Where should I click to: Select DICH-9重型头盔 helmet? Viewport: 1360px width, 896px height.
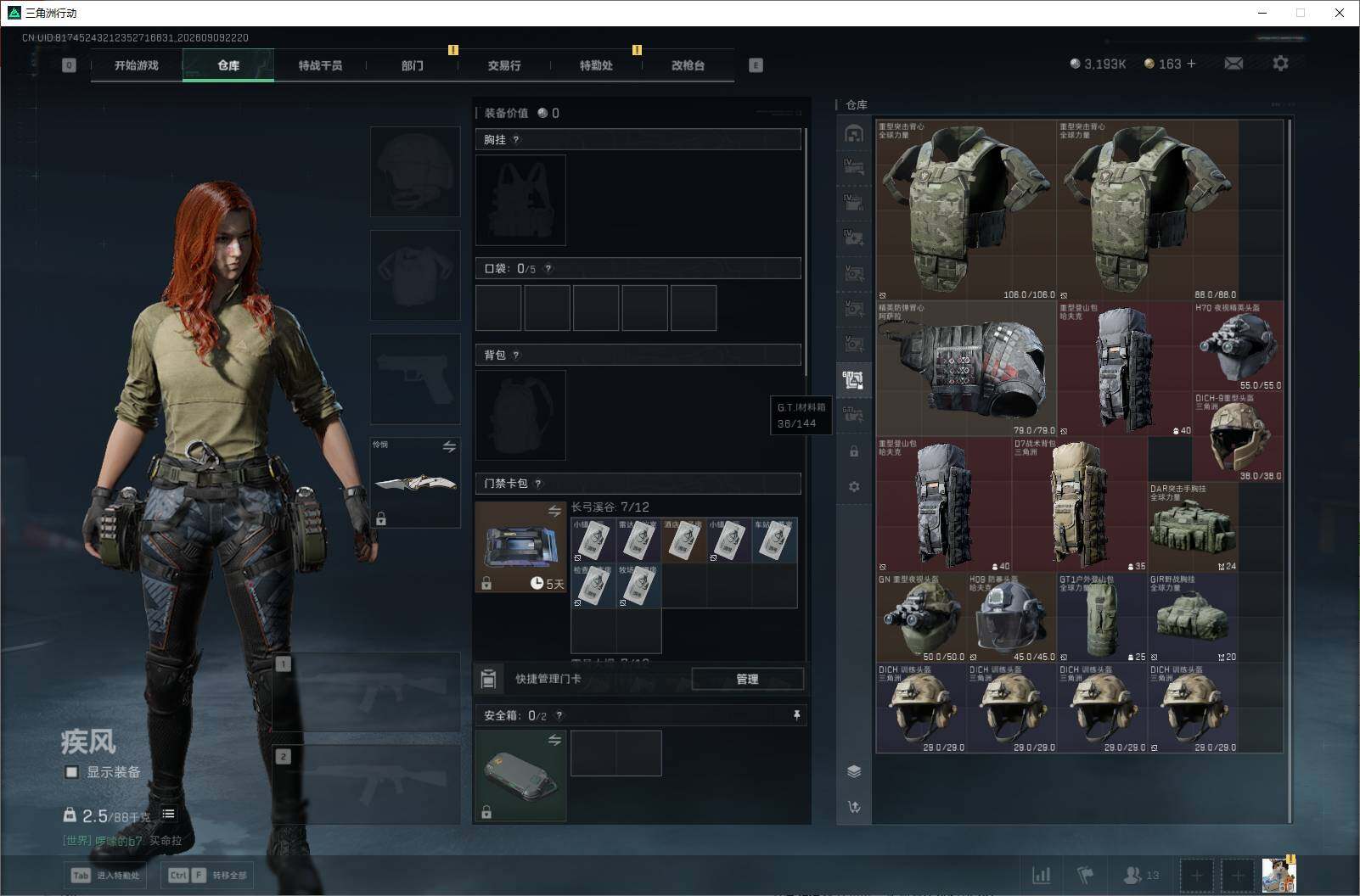pyautogui.click(x=1238, y=437)
